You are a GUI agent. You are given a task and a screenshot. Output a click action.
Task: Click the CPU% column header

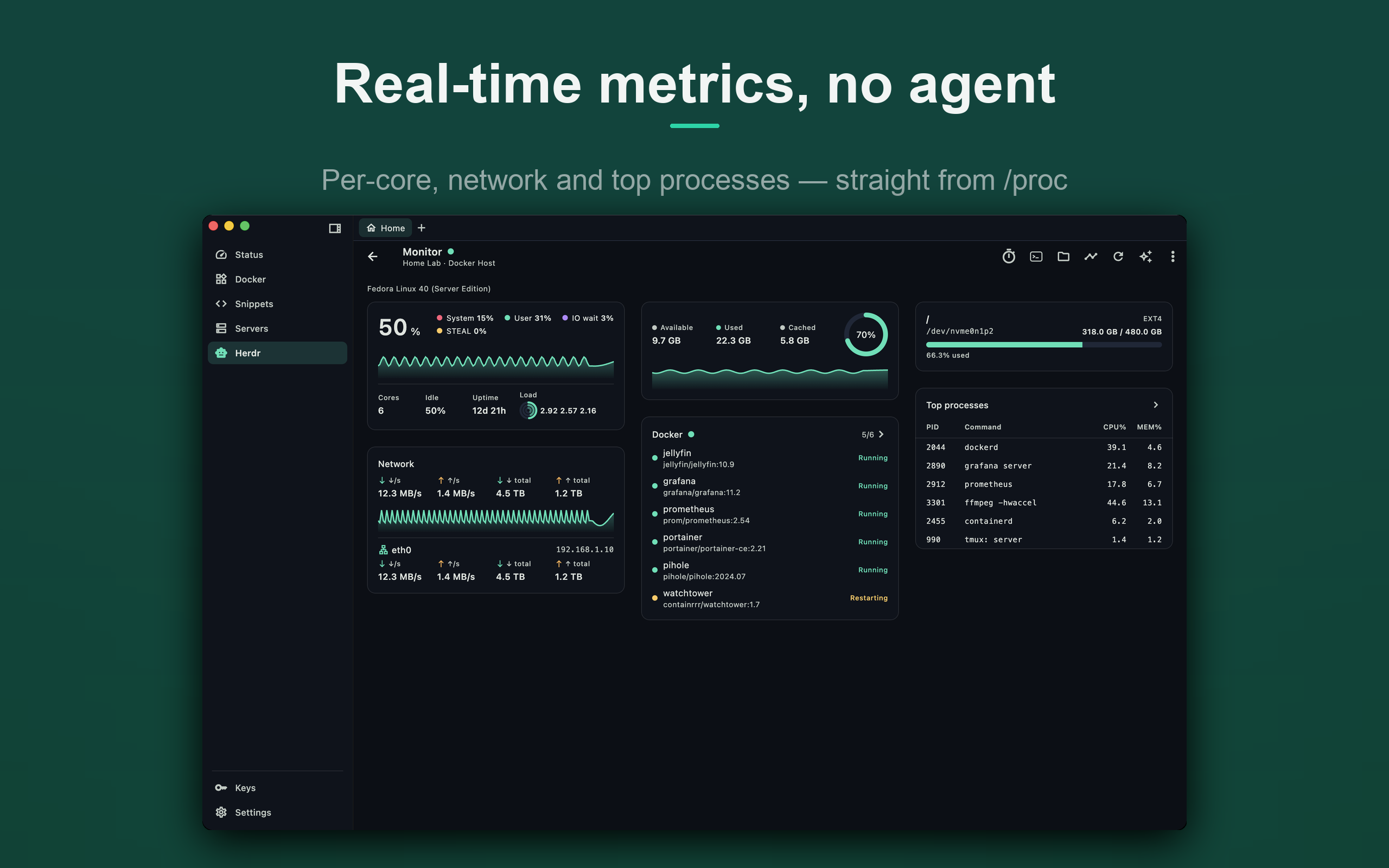[x=1114, y=427]
